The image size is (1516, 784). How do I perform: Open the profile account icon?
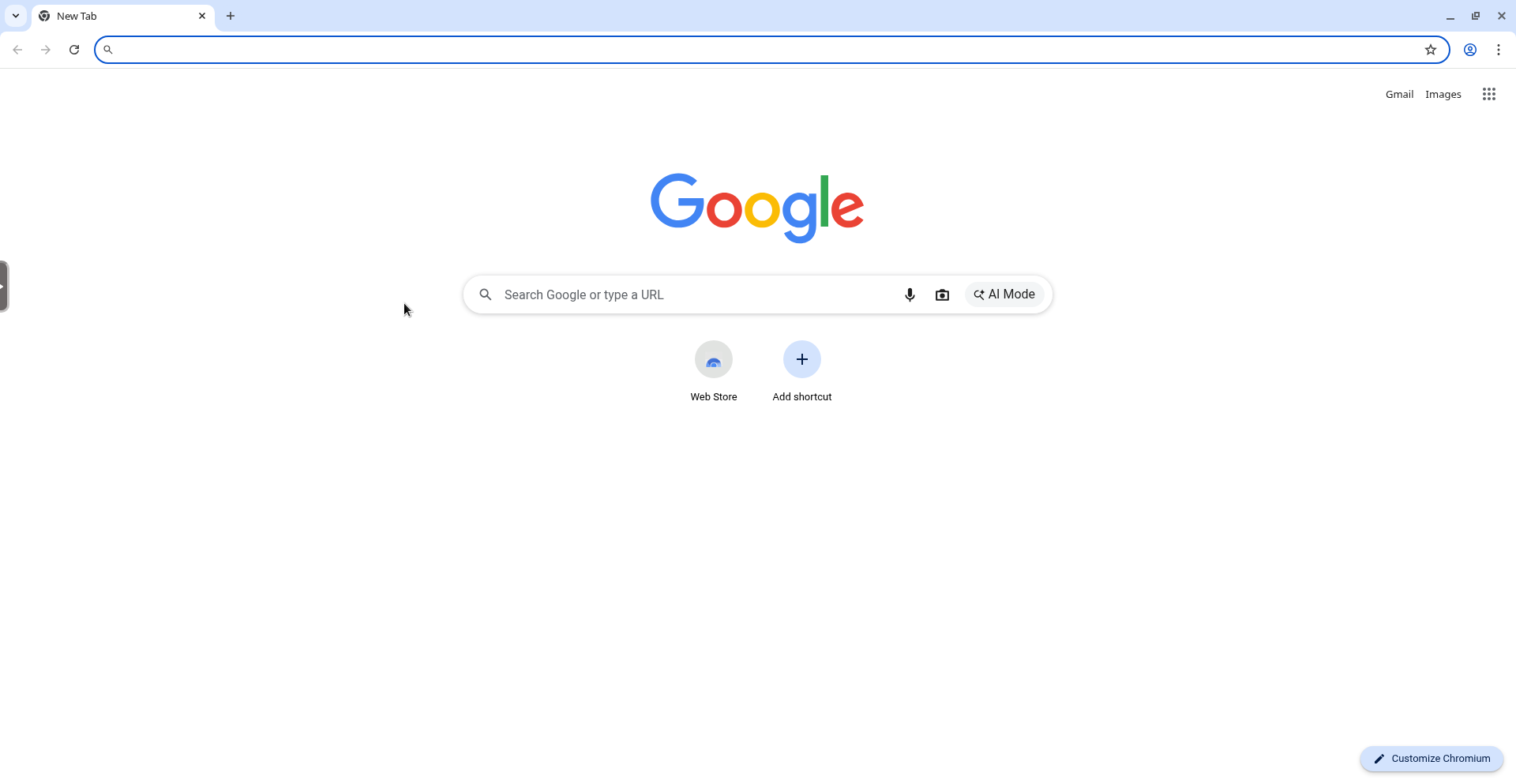tap(1470, 50)
